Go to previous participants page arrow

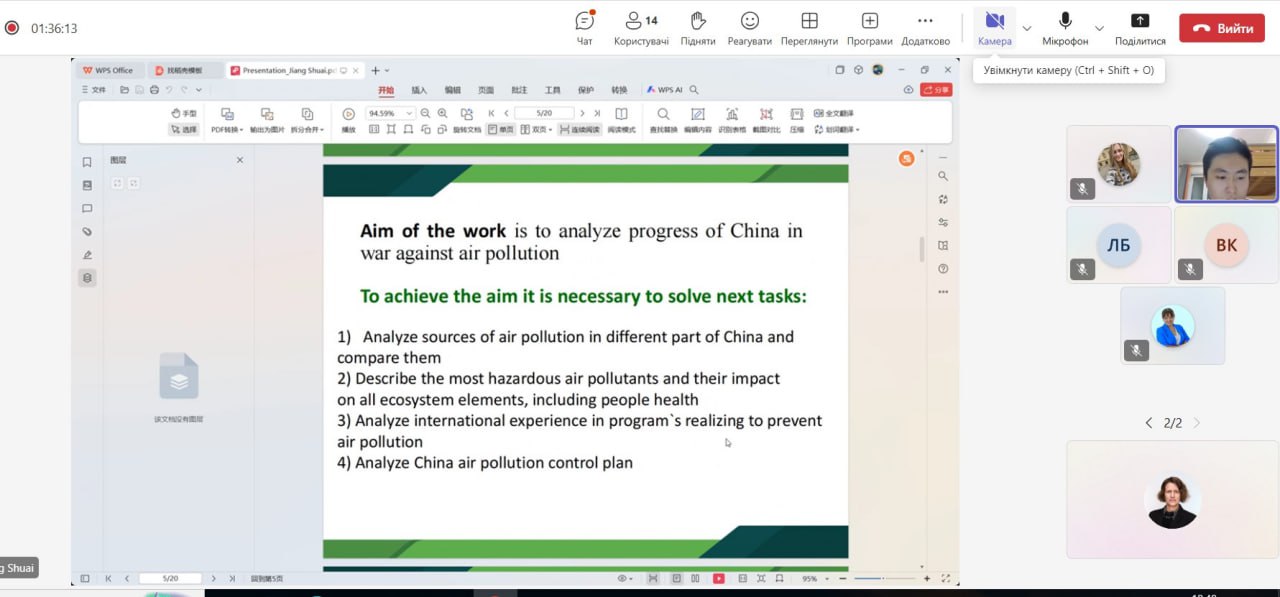(x=1148, y=423)
